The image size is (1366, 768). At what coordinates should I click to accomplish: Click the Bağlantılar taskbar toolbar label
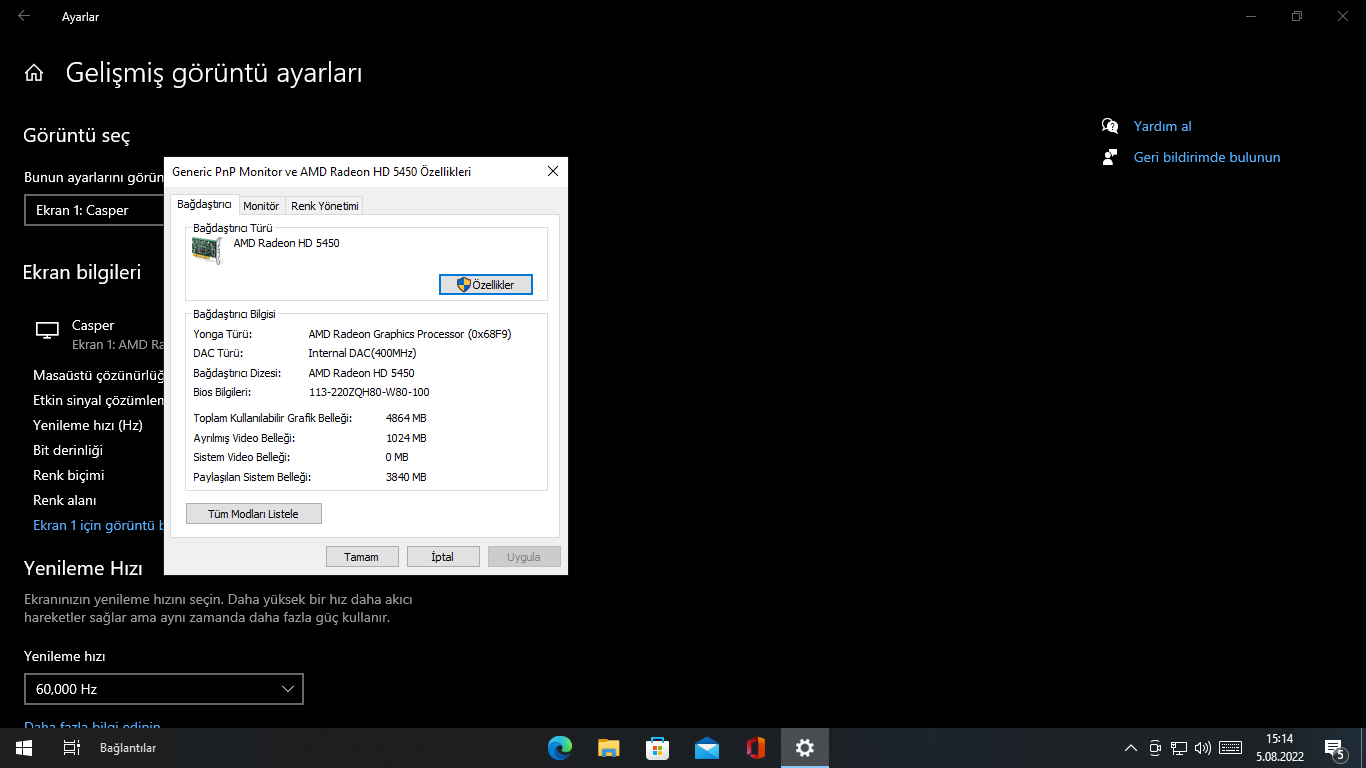tap(128, 748)
